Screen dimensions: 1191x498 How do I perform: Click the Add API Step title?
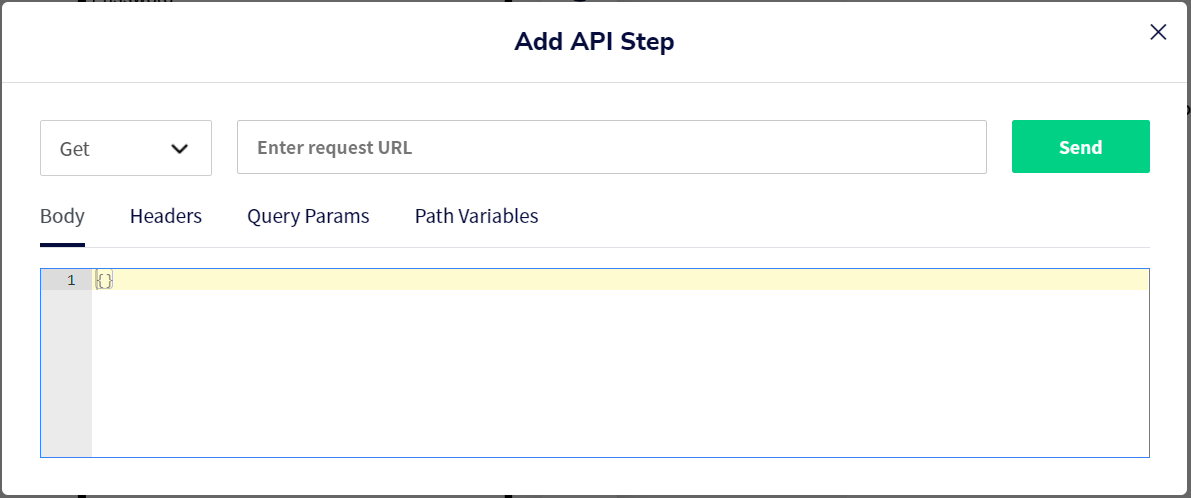594,42
